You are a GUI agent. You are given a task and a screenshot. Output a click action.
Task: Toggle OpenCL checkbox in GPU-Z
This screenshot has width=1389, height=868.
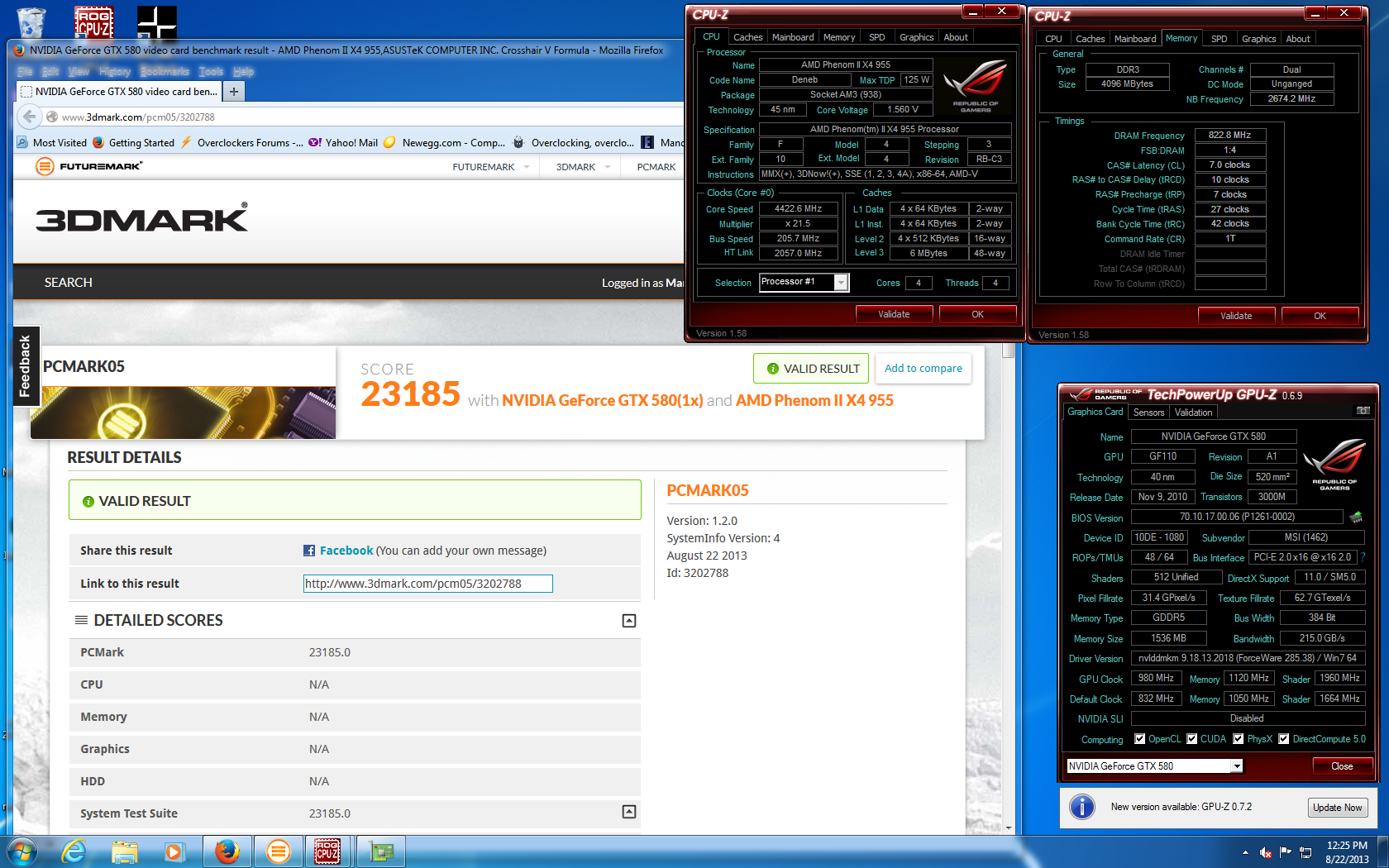1140,739
